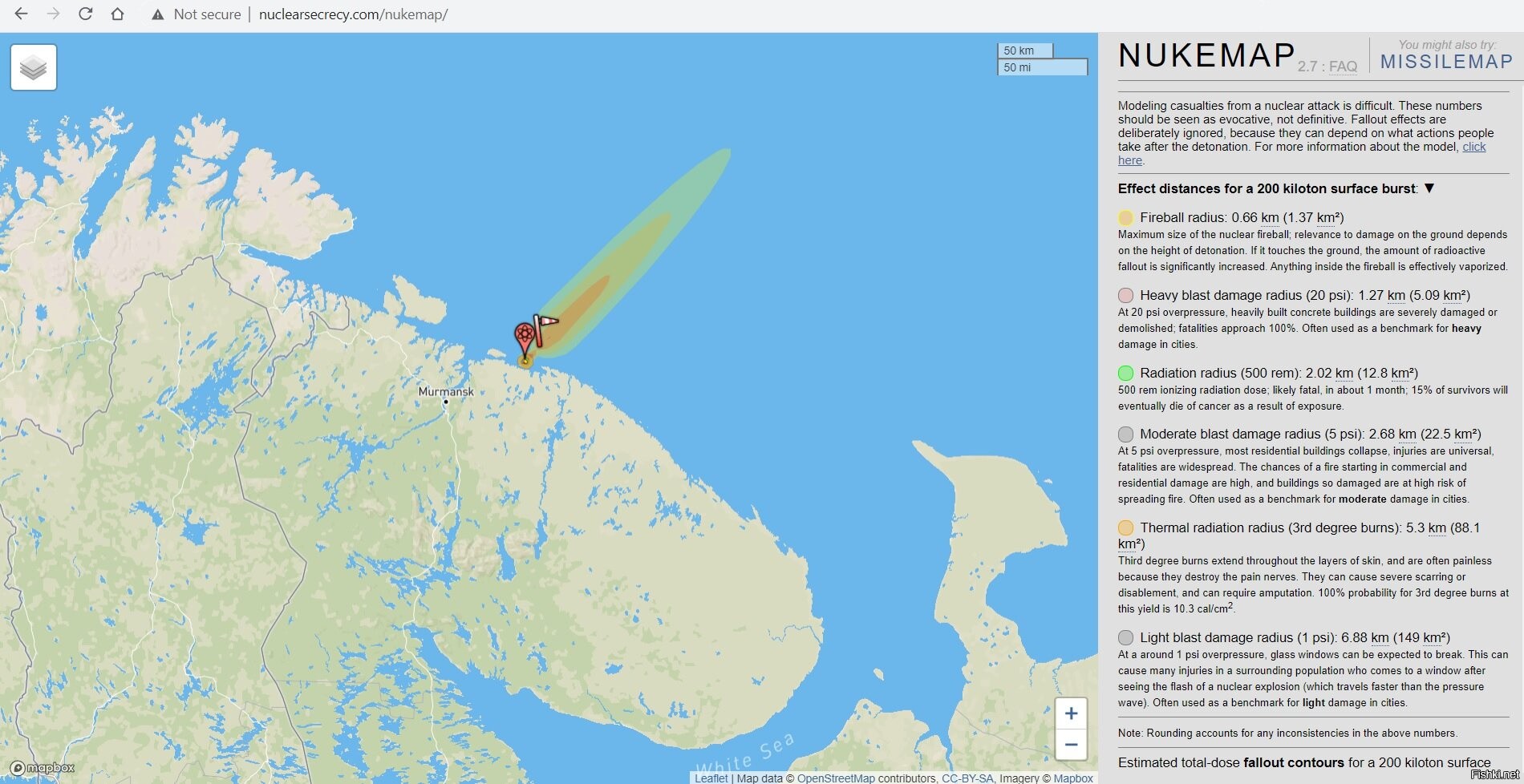Click the Thermal radiation orange circle
Screen dimensions: 1524x784
[1125, 527]
